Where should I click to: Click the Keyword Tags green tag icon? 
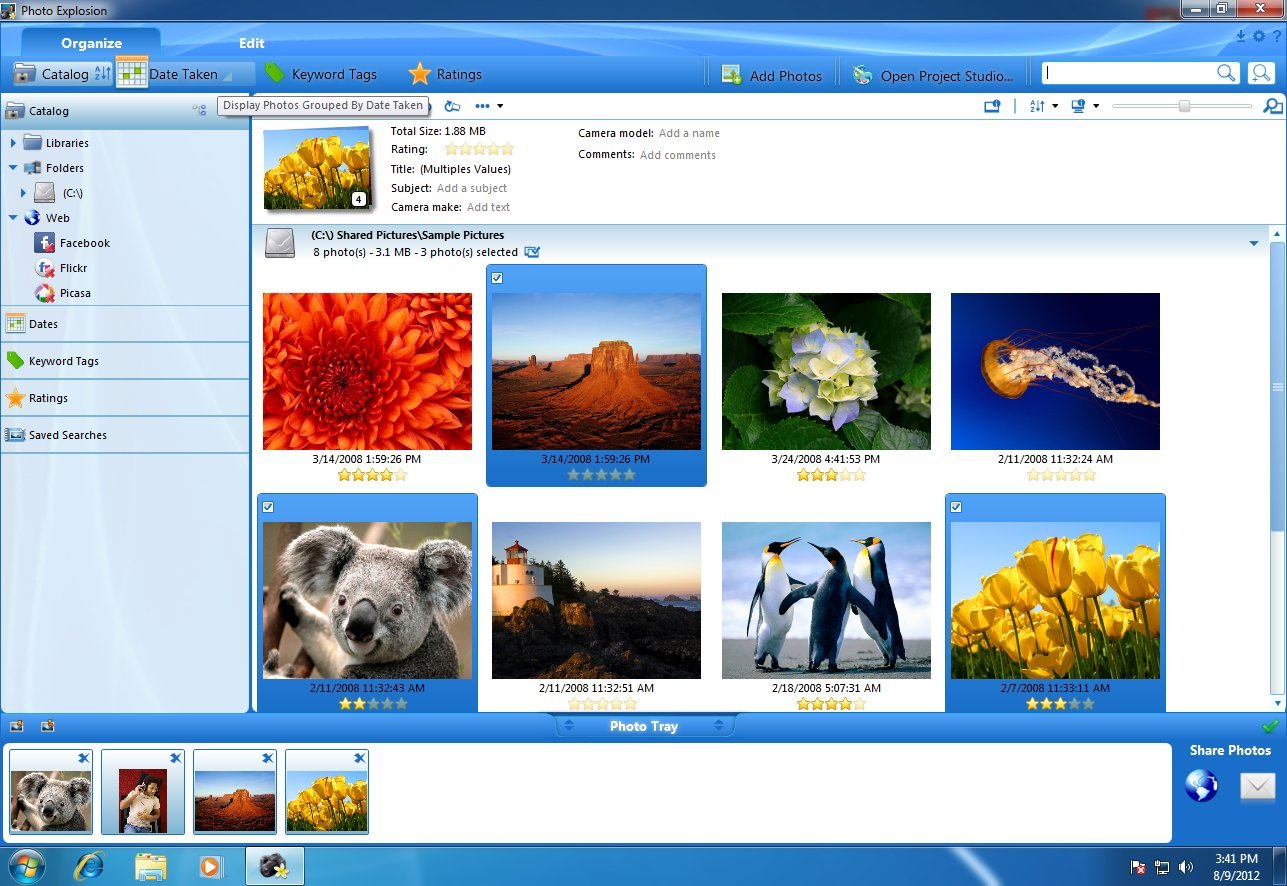[x=274, y=74]
